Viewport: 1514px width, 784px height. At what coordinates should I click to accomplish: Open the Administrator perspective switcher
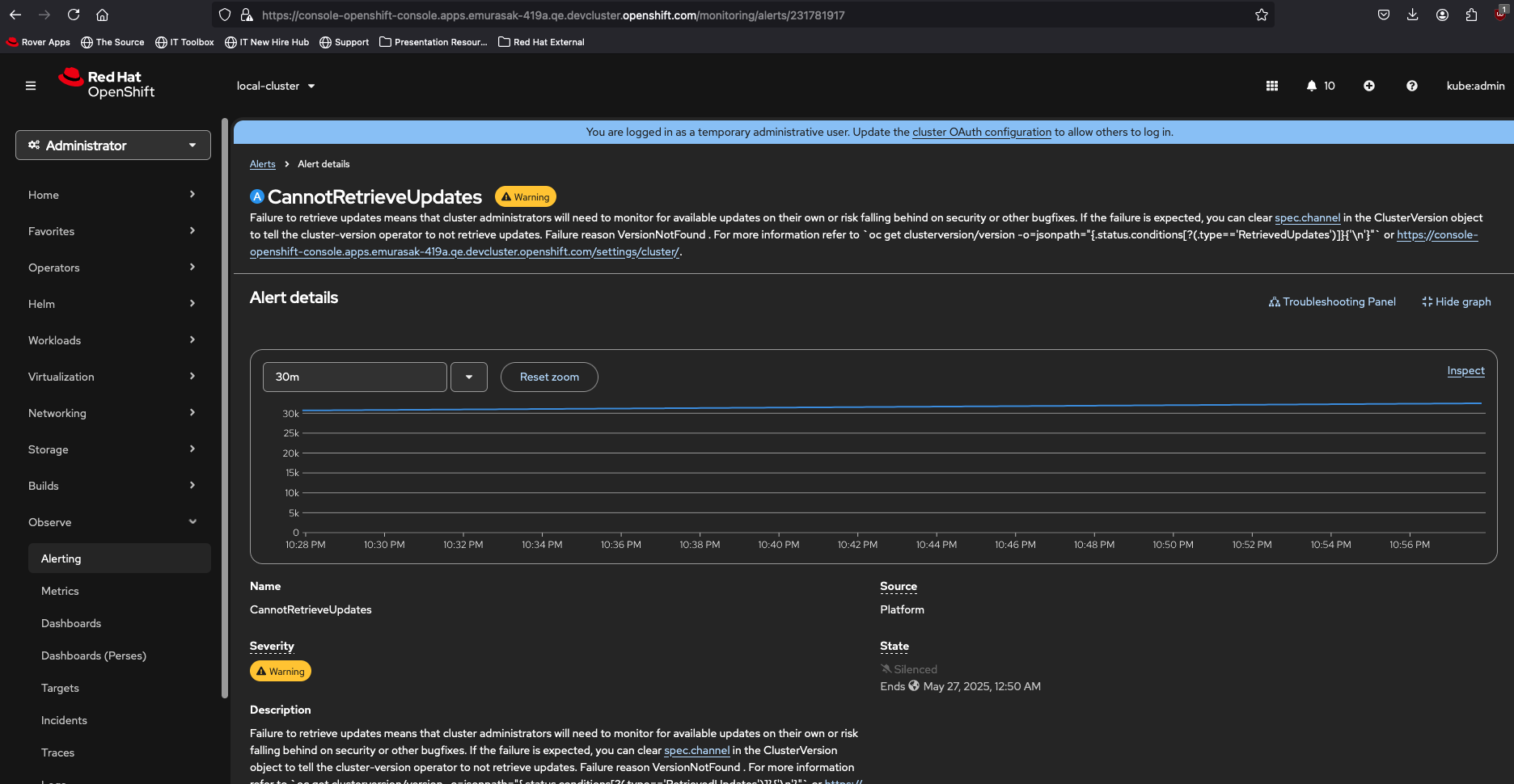pyautogui.click(x=113, y=145)
